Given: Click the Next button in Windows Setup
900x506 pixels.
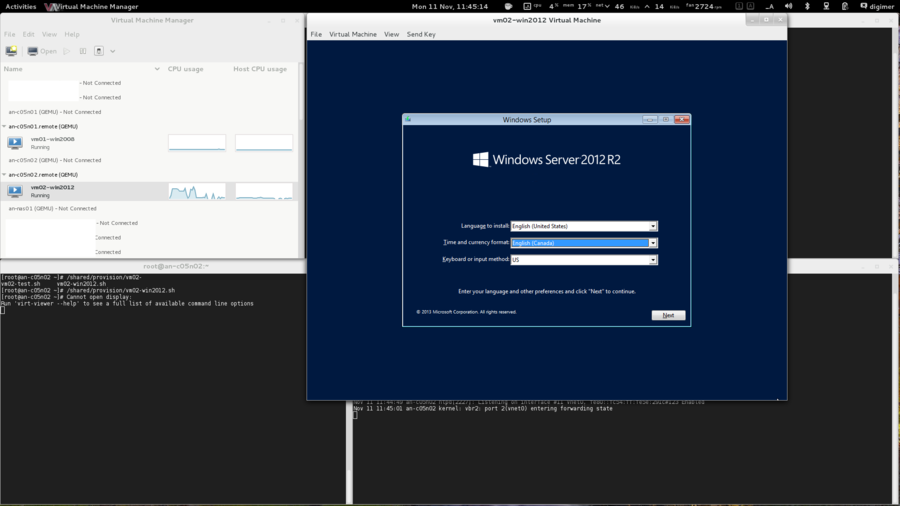Looking at the screenshot, I should pyautogui.click(x=668, y=315).
